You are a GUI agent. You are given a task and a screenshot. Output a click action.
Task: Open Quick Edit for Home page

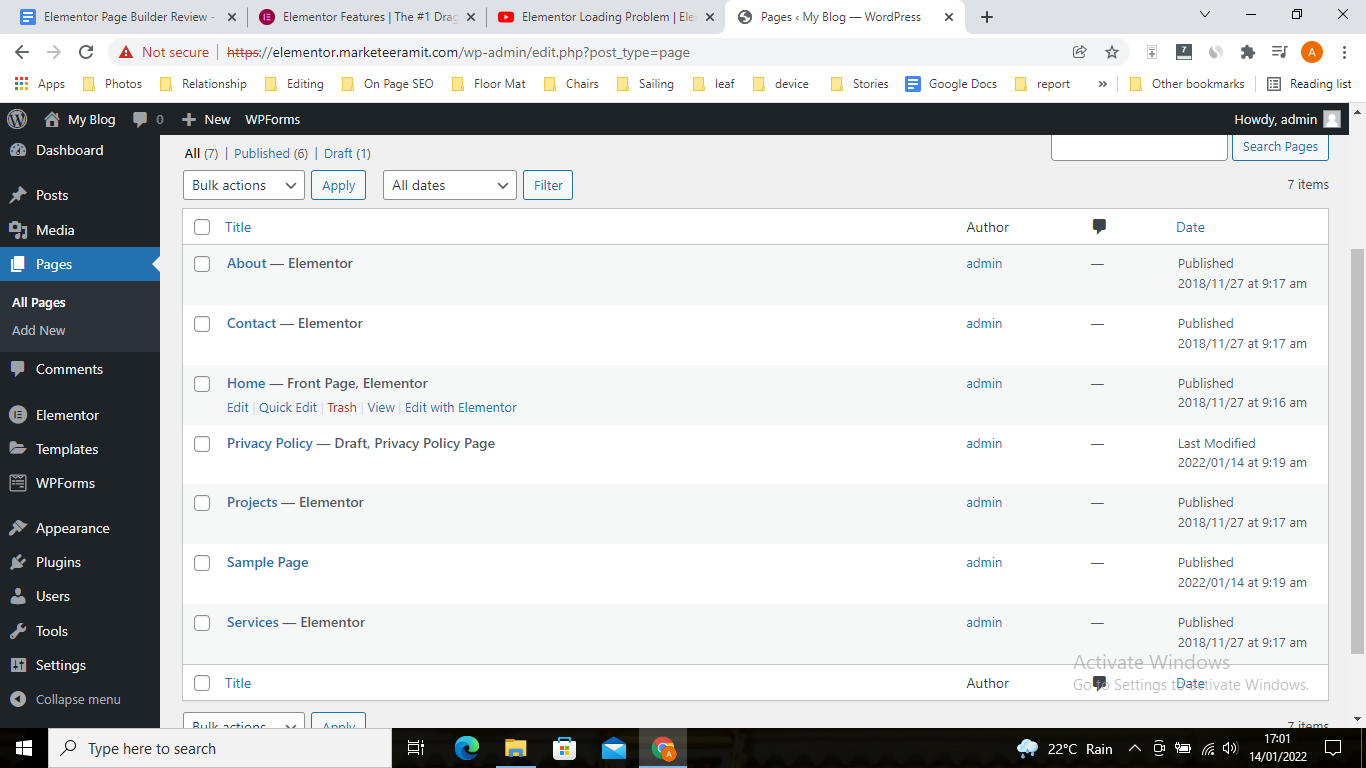click(288, 407)
